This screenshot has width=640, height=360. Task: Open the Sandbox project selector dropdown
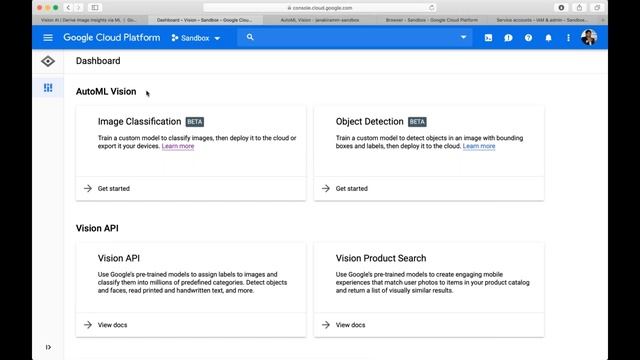coord(196,38)
